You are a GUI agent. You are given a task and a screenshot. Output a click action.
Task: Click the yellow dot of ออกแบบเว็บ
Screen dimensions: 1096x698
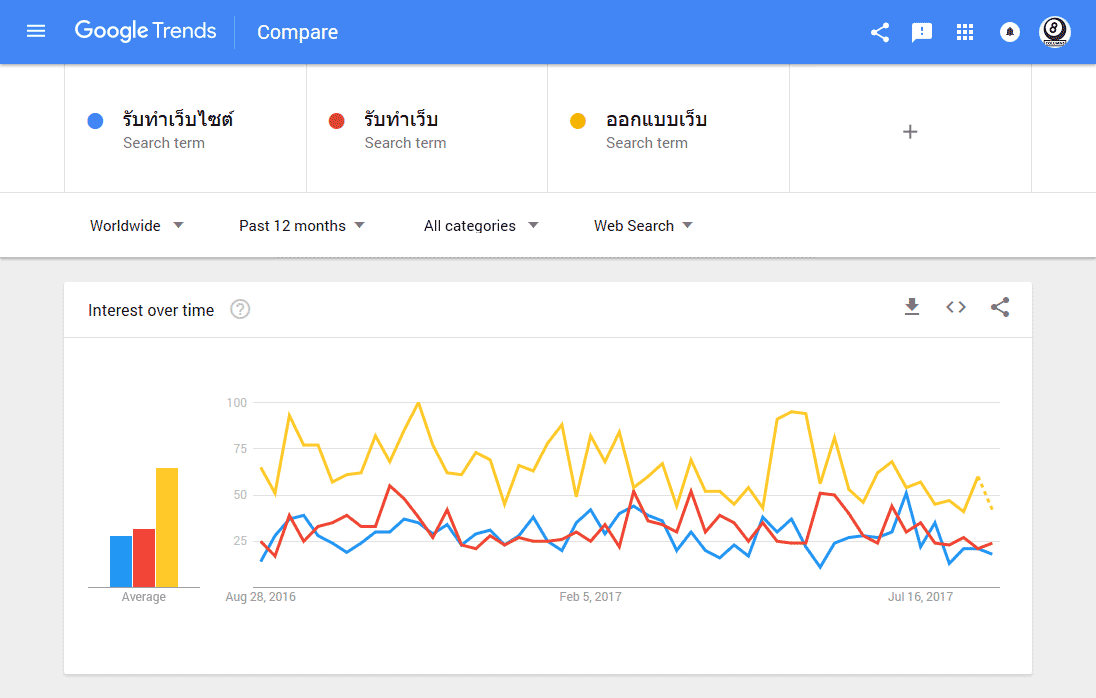pyautogui.click(x=578, y=120)
